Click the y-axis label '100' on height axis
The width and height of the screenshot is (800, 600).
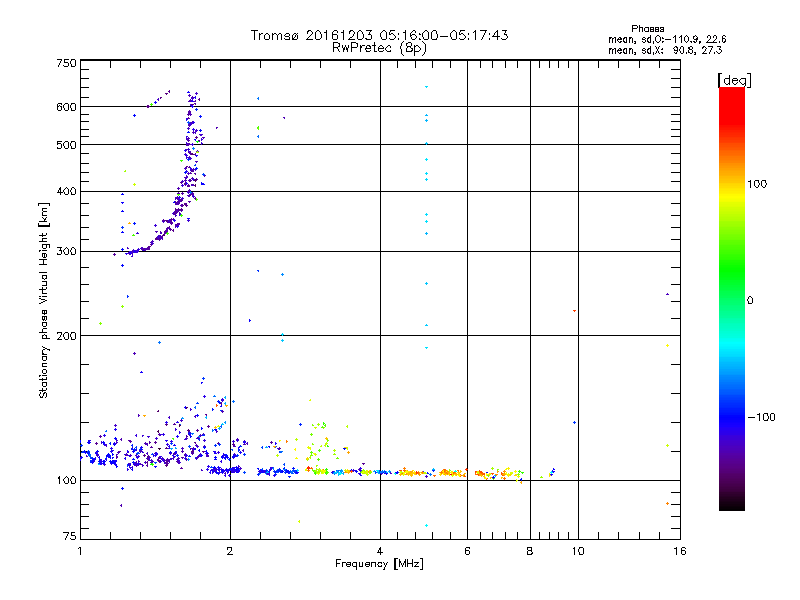tap(66, 481)
